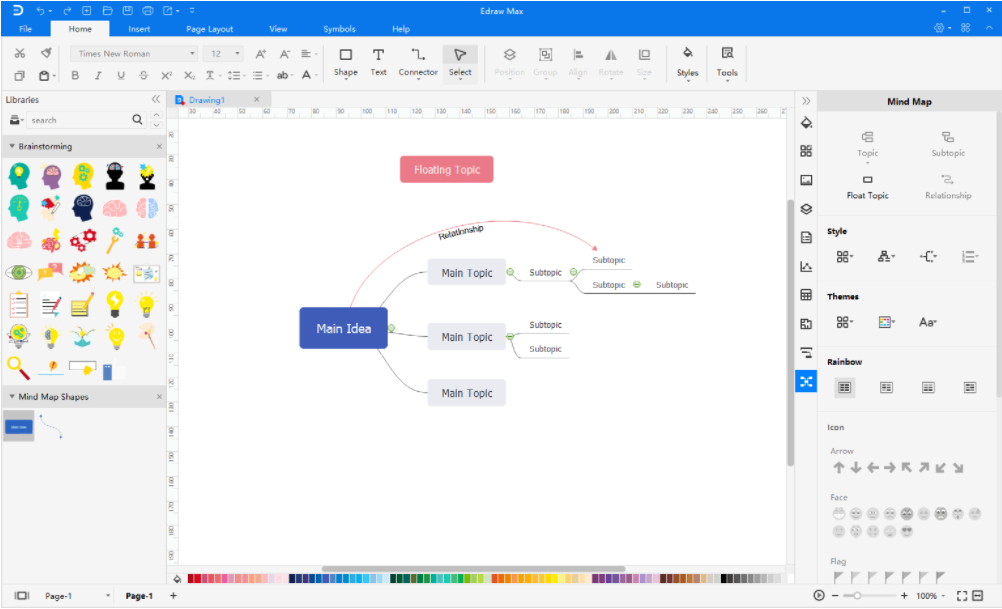Collapse the first Main Topic branch
This screenshot has width=1002, height=609.
pos(510,272)
